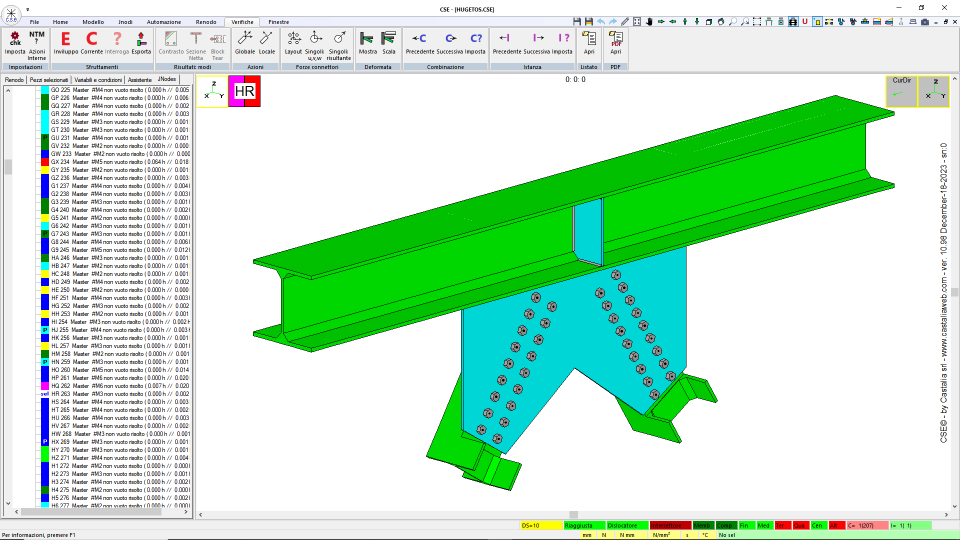Toggle Ter status indicator
This screenshot has height=540, width=960.
pos(782,525)
